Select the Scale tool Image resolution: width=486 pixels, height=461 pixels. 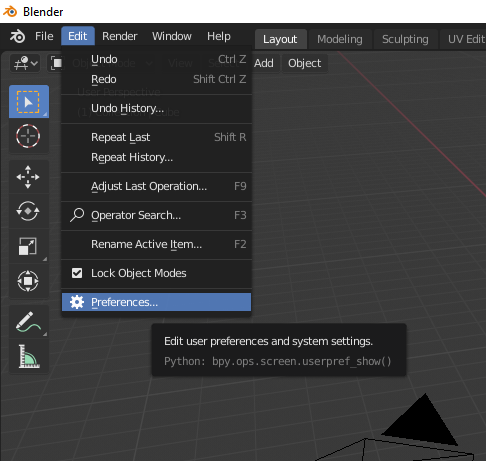point(28,246)
